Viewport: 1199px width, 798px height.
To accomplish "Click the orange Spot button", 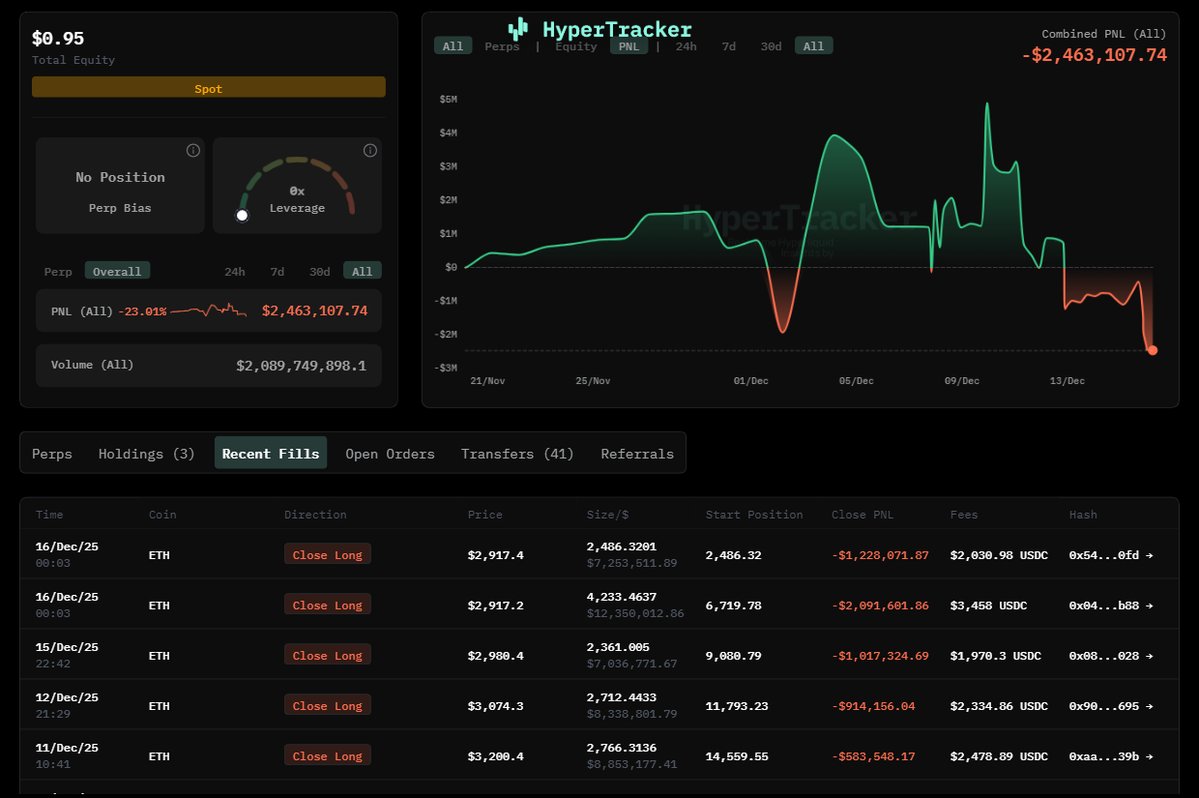I will (208, 88).
